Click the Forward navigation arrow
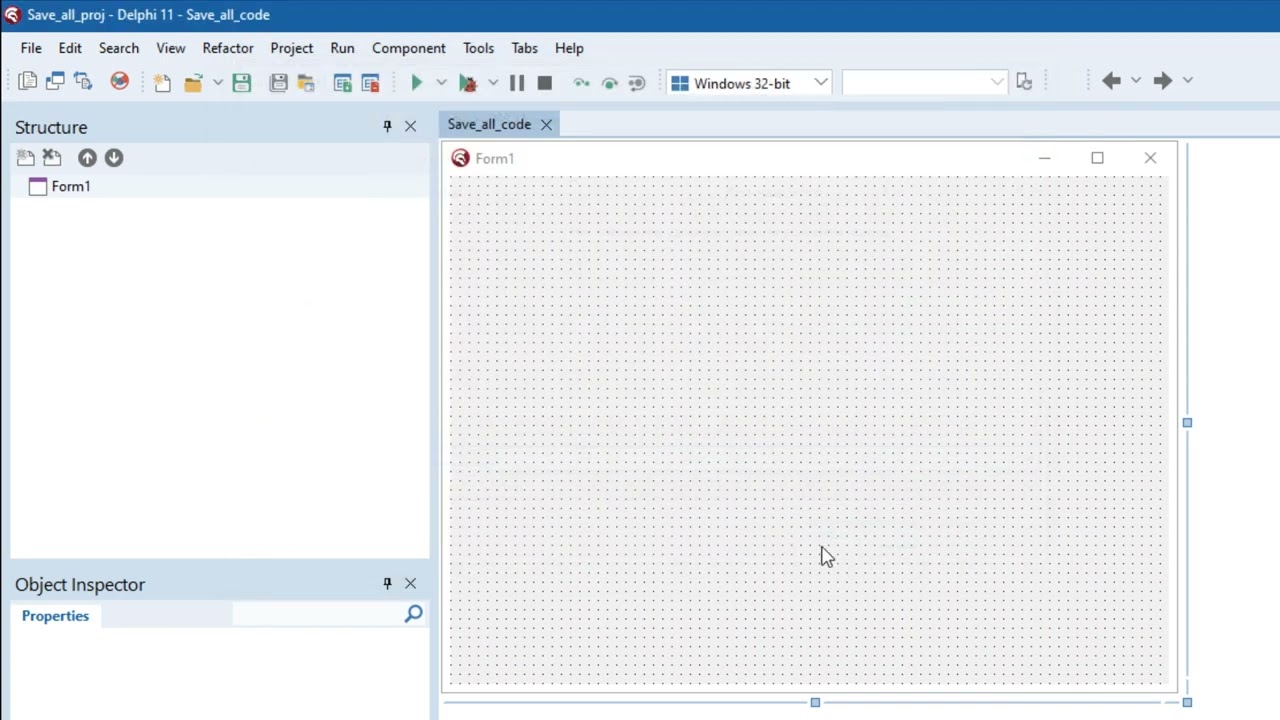This screenshot has width=1280, height=720. click(1162, 81)
